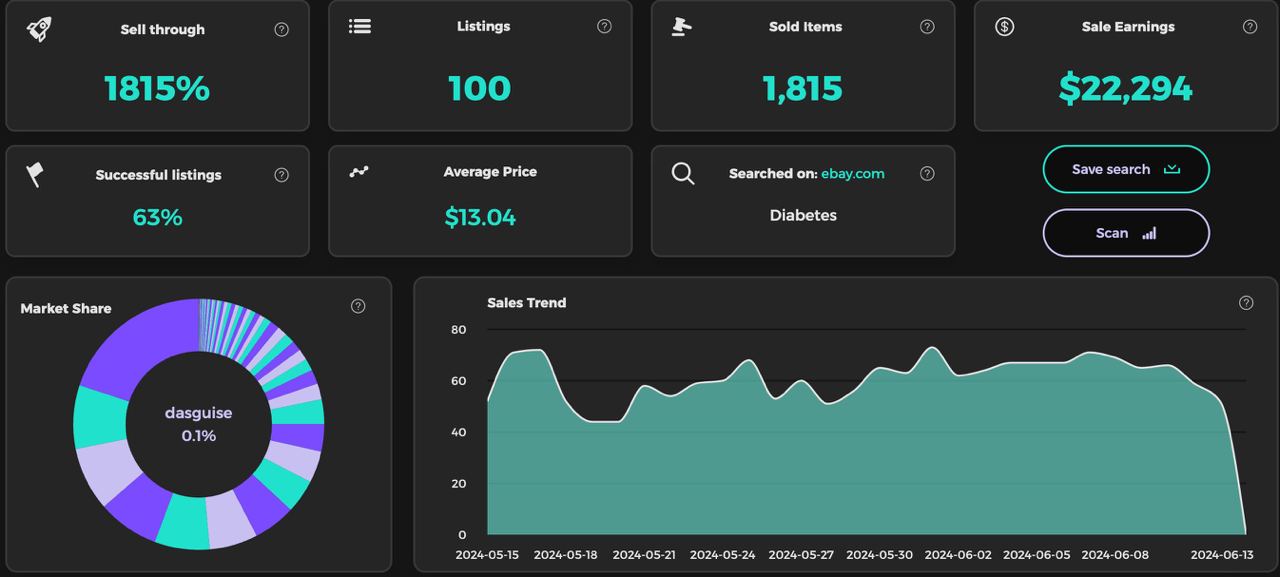Click the 1815% sell through value
The height and width of the screenshot is (577, 1280).
pos(157,89)
